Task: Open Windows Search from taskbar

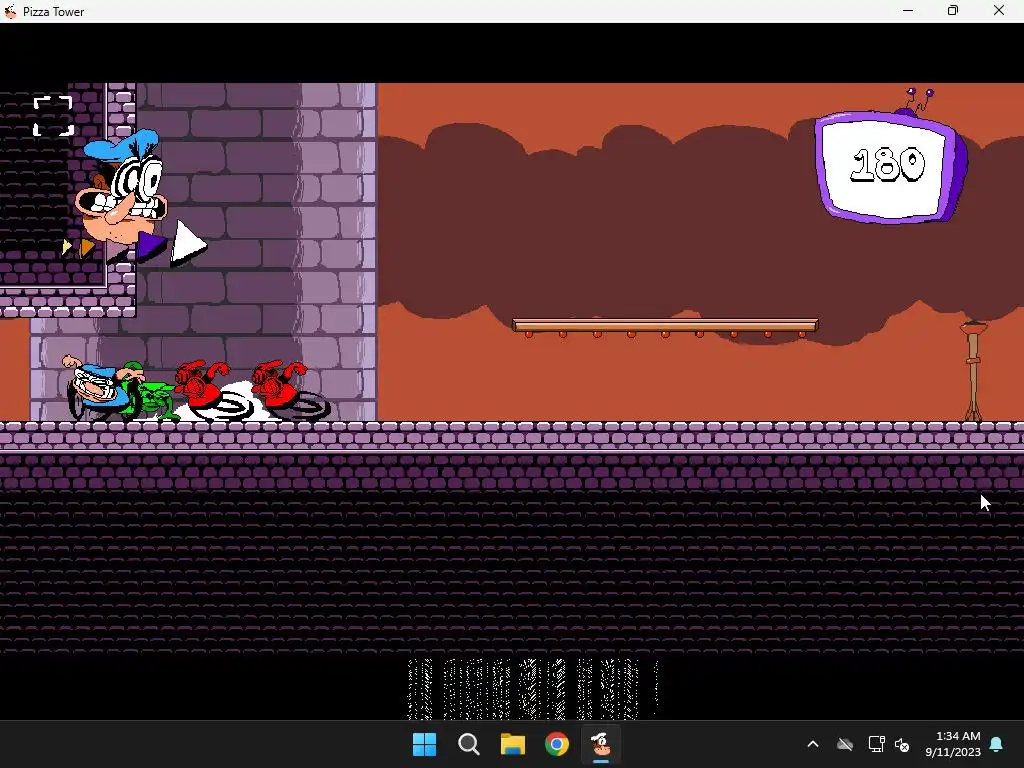Action: tap(468, 744)
